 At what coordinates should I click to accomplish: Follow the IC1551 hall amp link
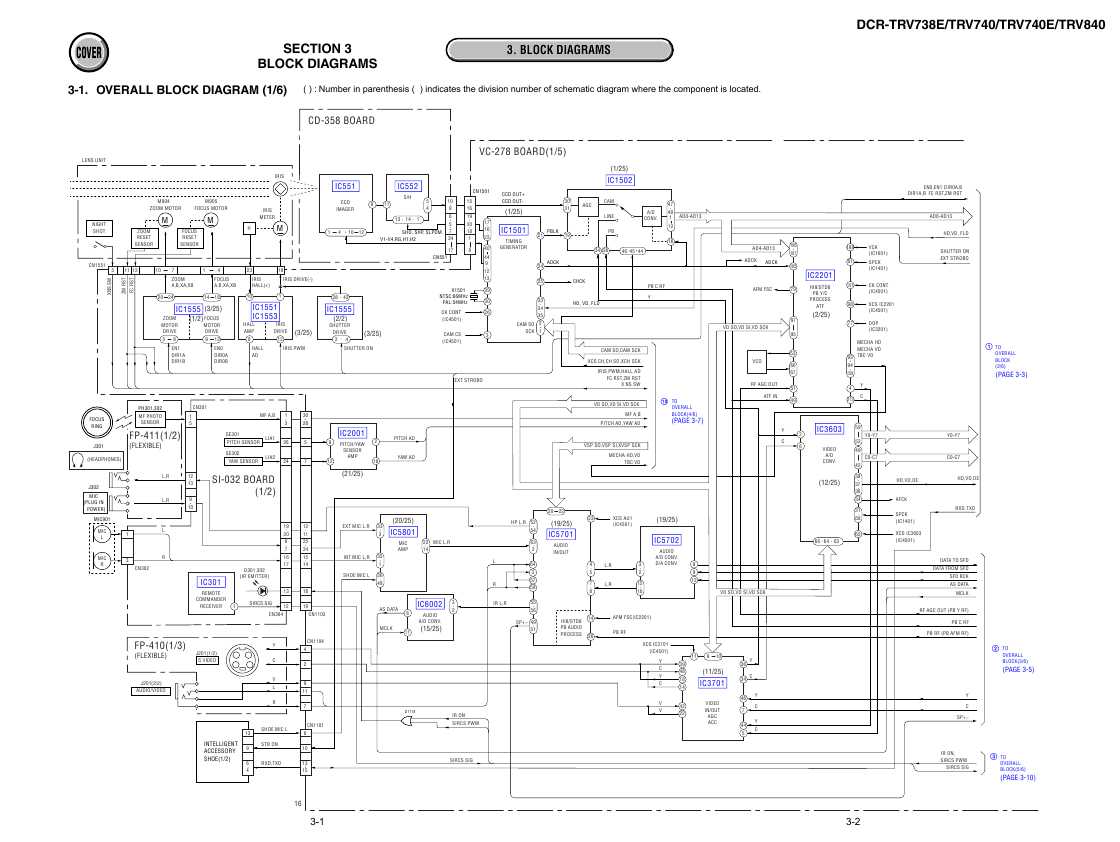(264, 307)
